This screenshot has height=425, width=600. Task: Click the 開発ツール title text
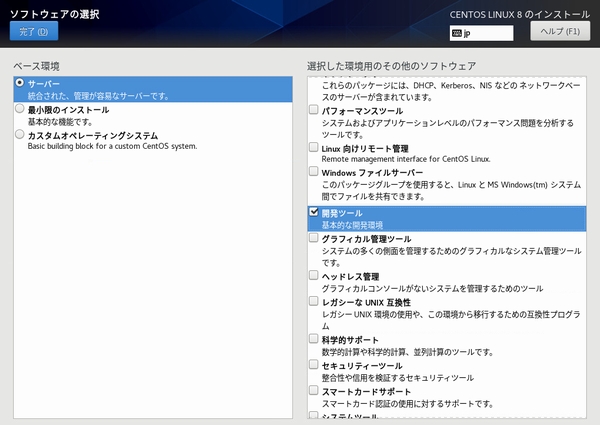click(x=342, y=213)
